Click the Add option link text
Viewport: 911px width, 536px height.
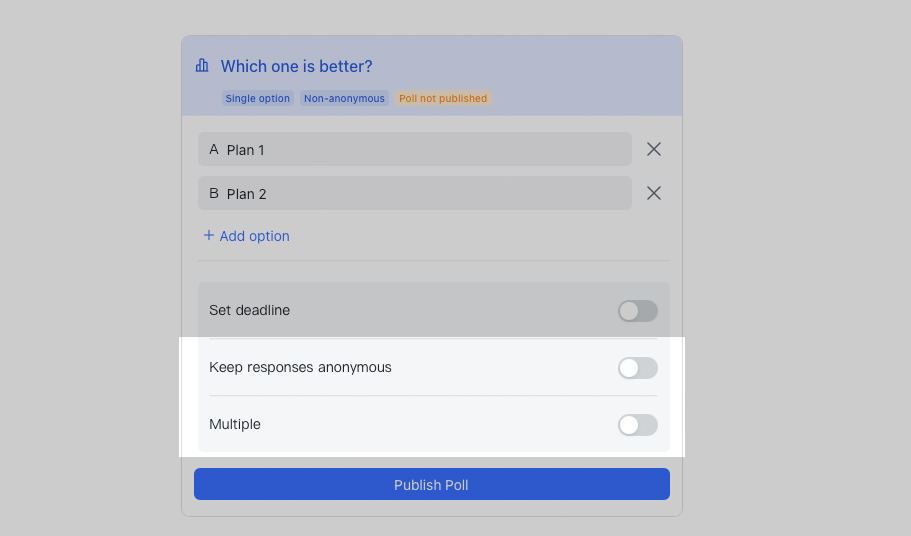(255, 236)
